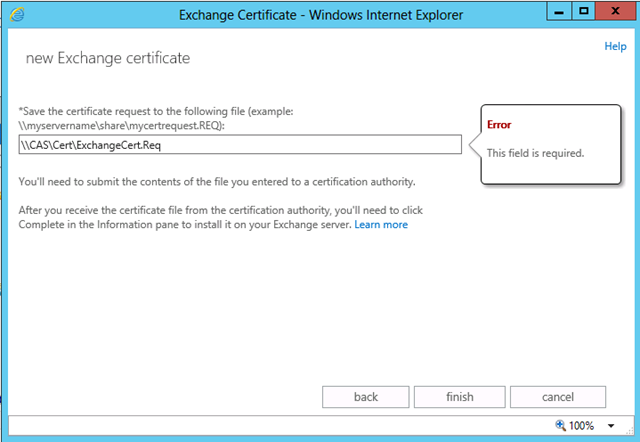
Task: Click the 'Save the certificate request' label
Action: [156, 118]
